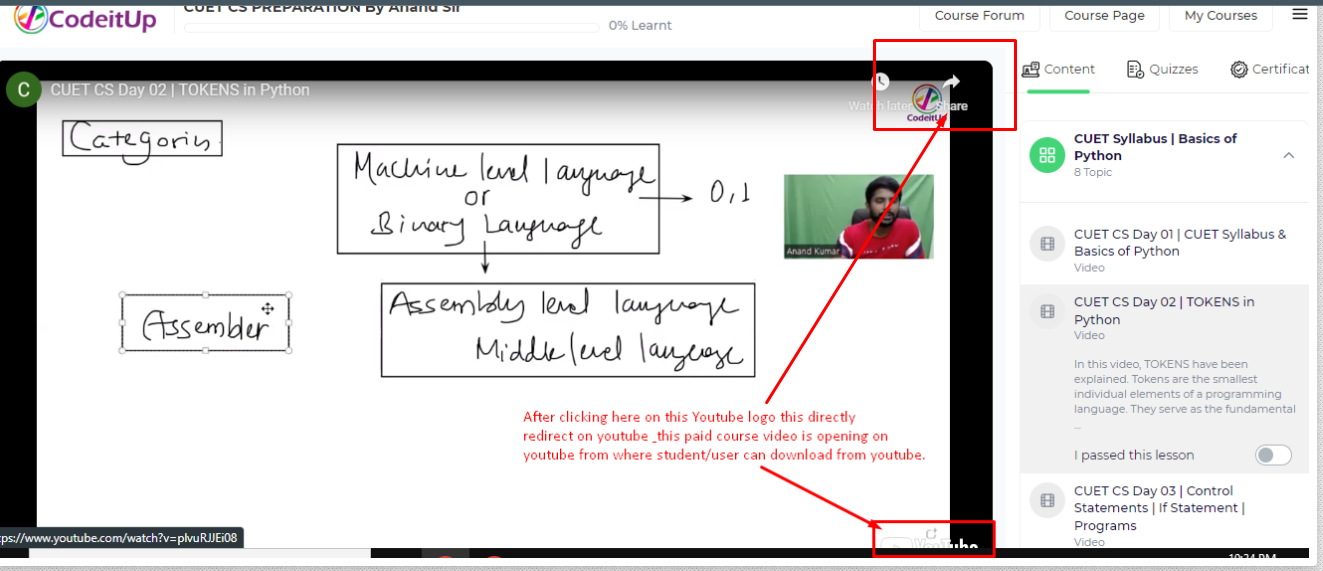Click the film icon beside Day 01 lesson
The height and width of the screenshot is (571, 1323).
pyautogui.click(x=1047, y=243)
